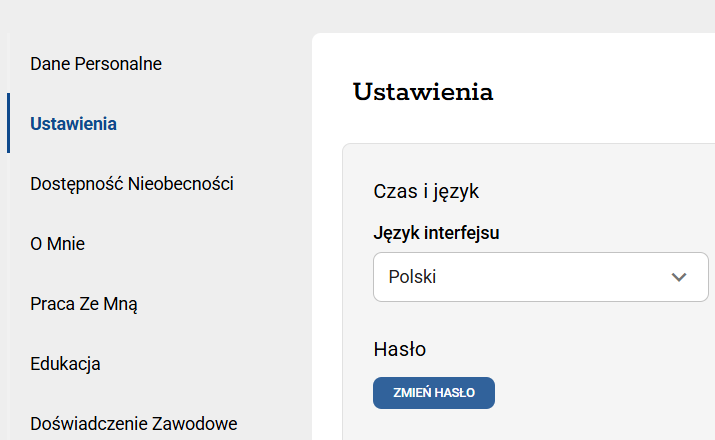Click the blue active indicator beside Ustawienia
This screenshot has width=715, height=440.
pyautogui.click(x=8, y=124)
